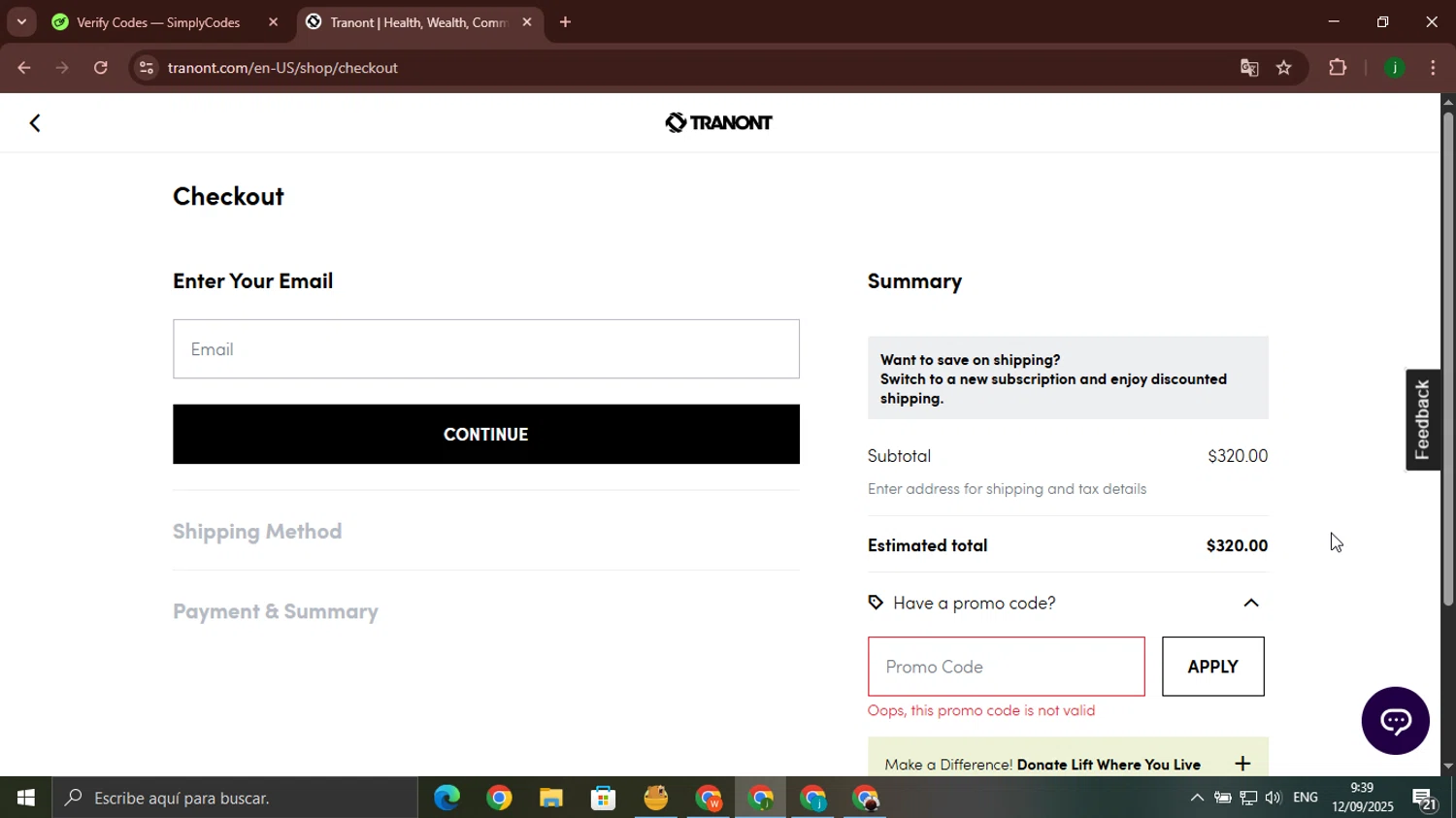Close the SimplyCodes tab
Viewport: 1456px width, 818px height.
[x=273, y=21]
